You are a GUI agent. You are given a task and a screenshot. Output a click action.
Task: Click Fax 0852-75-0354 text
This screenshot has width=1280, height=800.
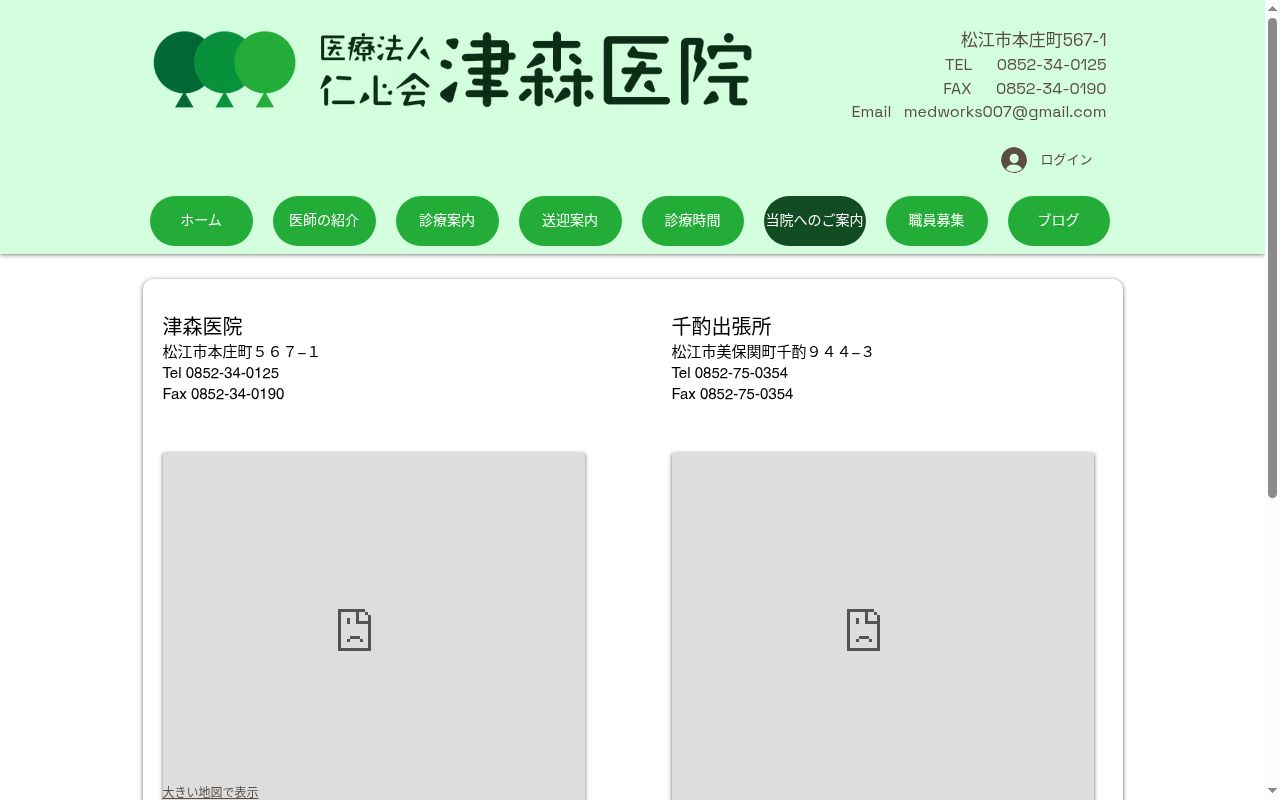pyautogui.click(x=732, y=394)
